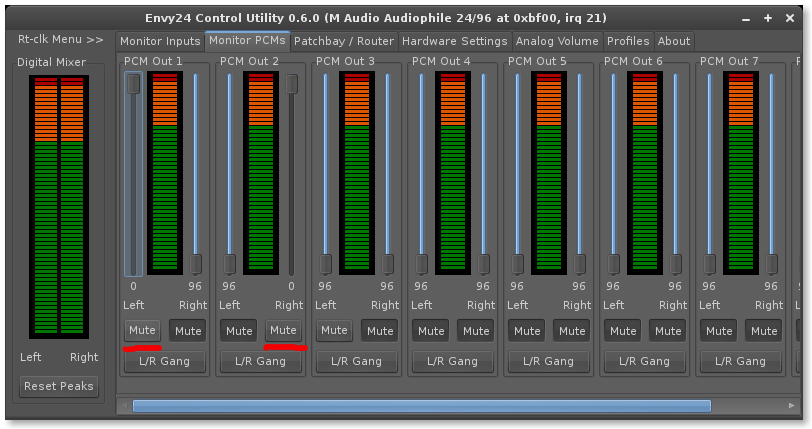
Task: Click PCM Out 3 right volume slider handle
Action: pyautogui.click(x=387, y=264)
